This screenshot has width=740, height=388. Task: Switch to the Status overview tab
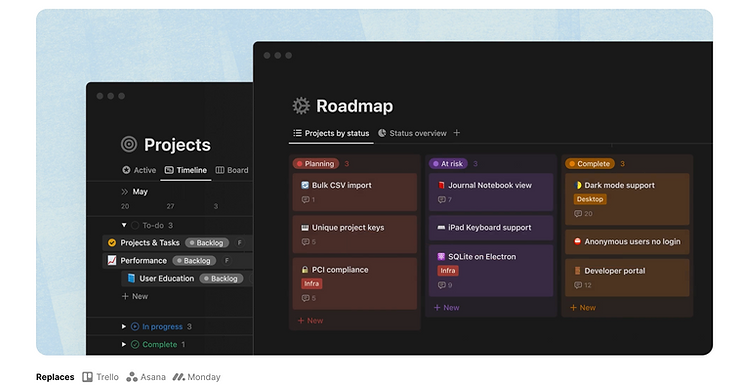(412, 133)
